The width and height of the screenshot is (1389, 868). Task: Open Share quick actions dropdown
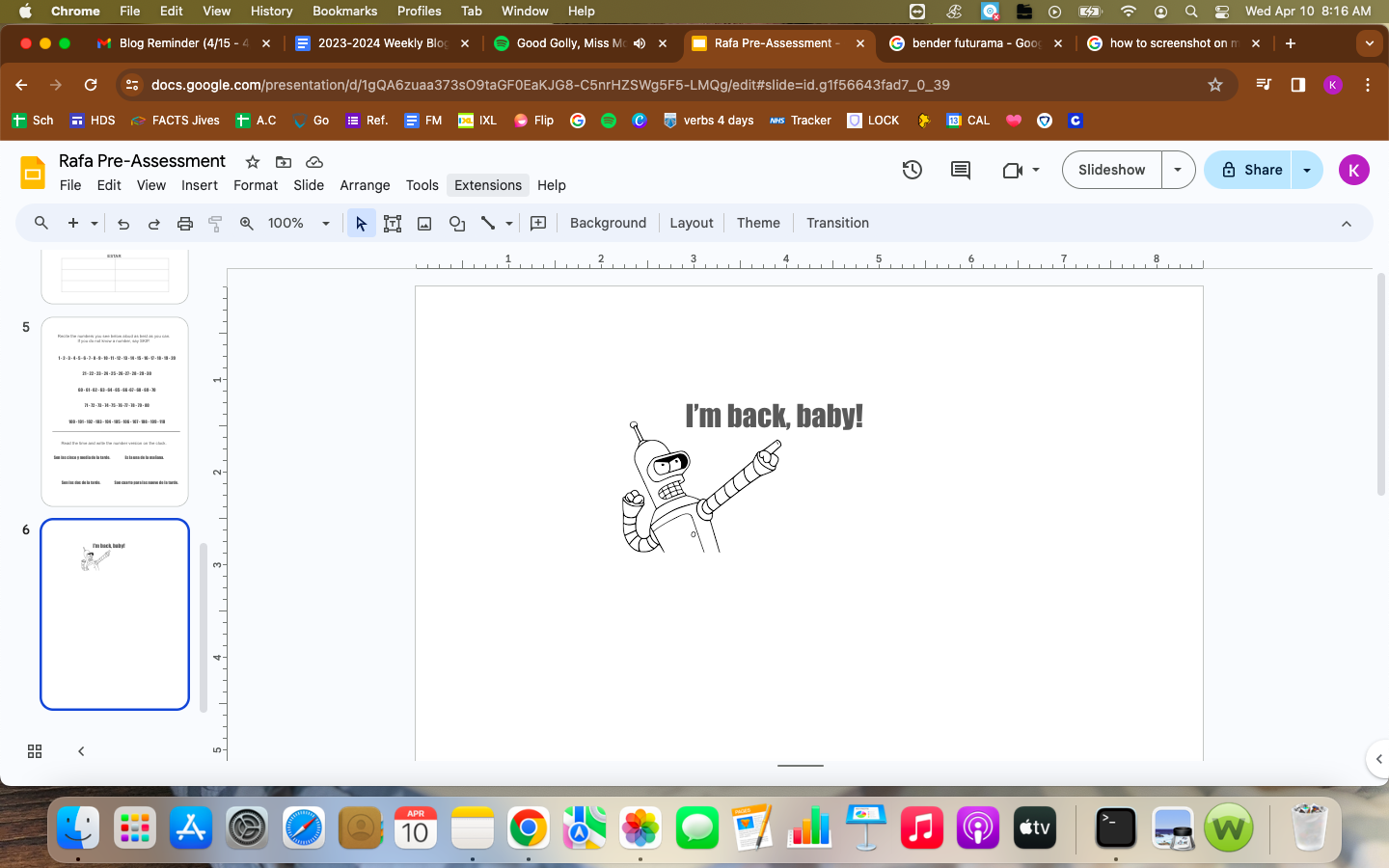coord(1307,170)
